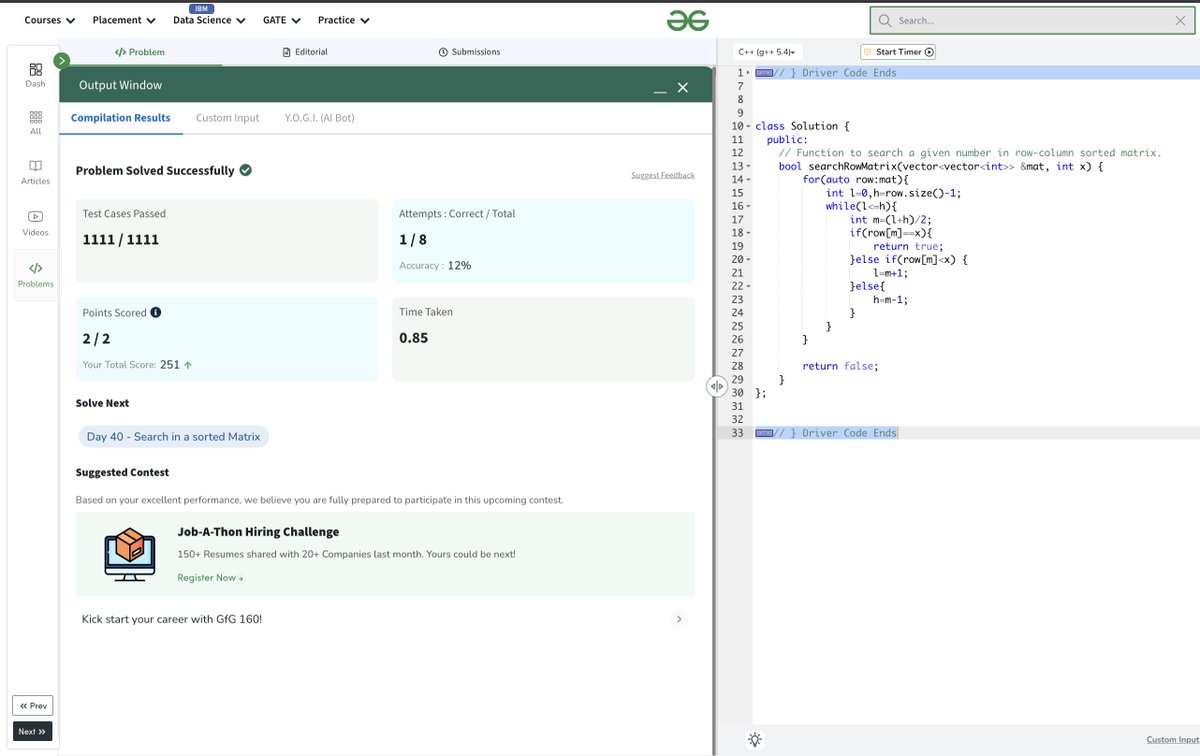Switch to the Editorial tab
The width and height of the screenshot is (1200, 756).
point(305,52)
